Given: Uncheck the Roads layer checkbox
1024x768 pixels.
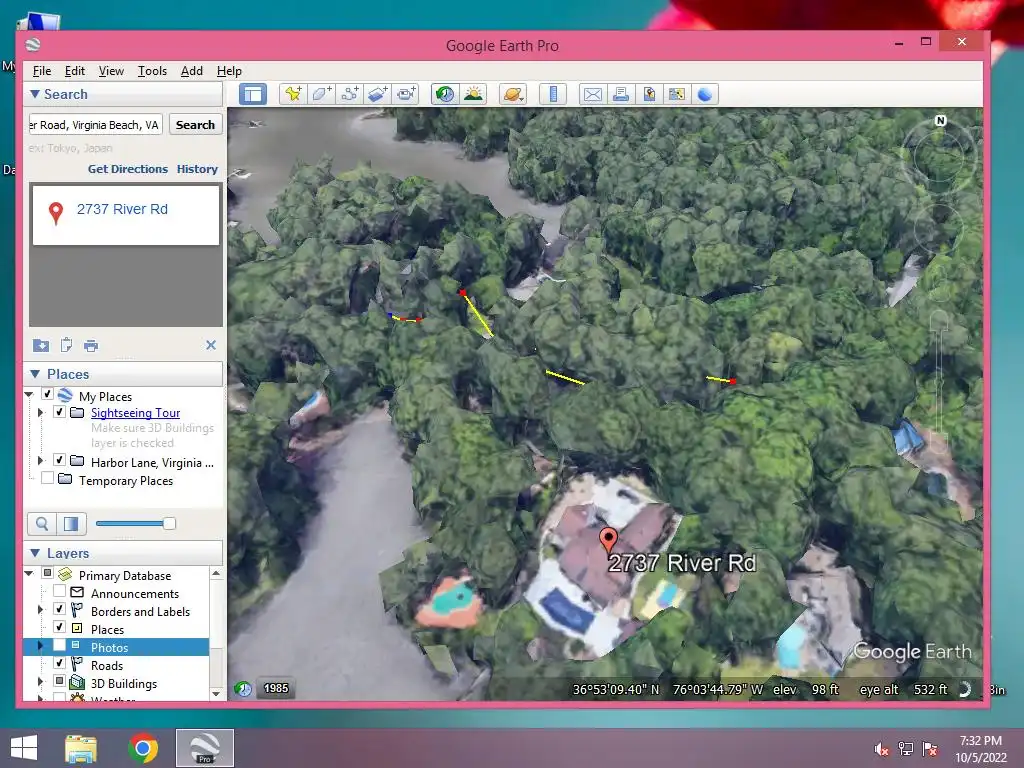Looking at the screenshot, I should pos(59,663).
